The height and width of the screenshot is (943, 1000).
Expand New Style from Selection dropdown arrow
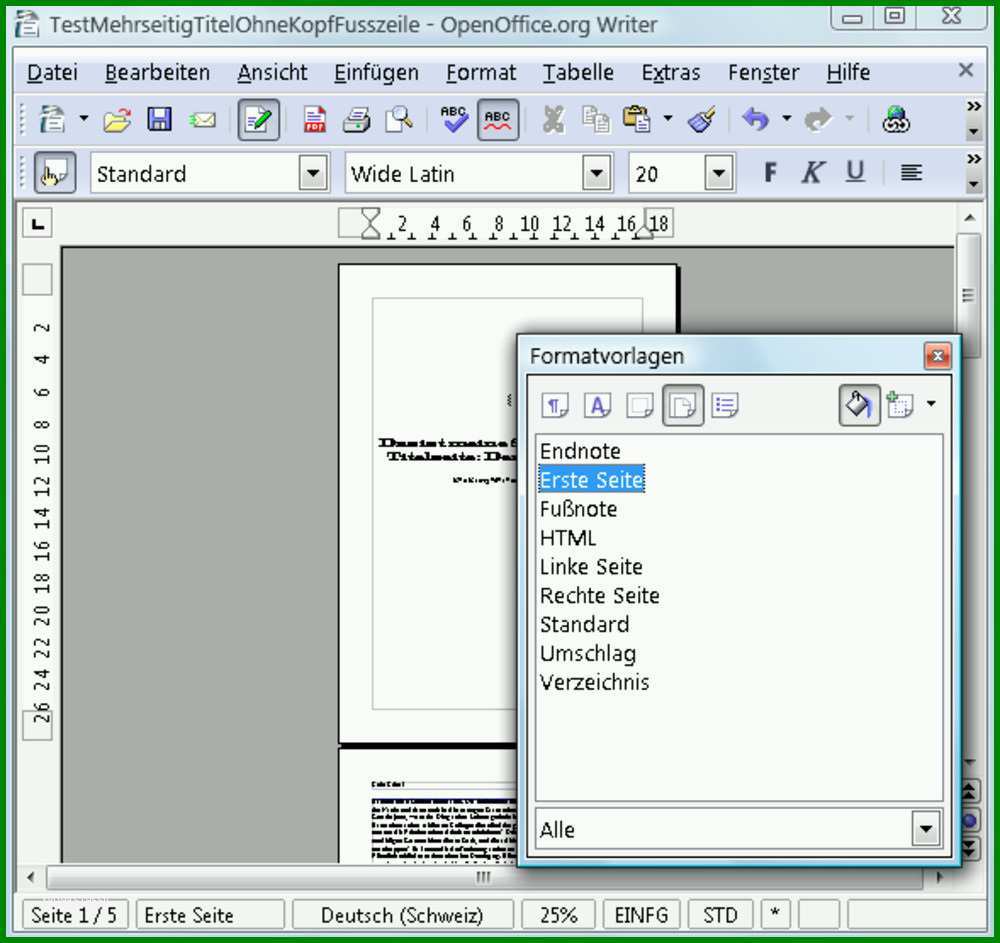tap(931, 404)
